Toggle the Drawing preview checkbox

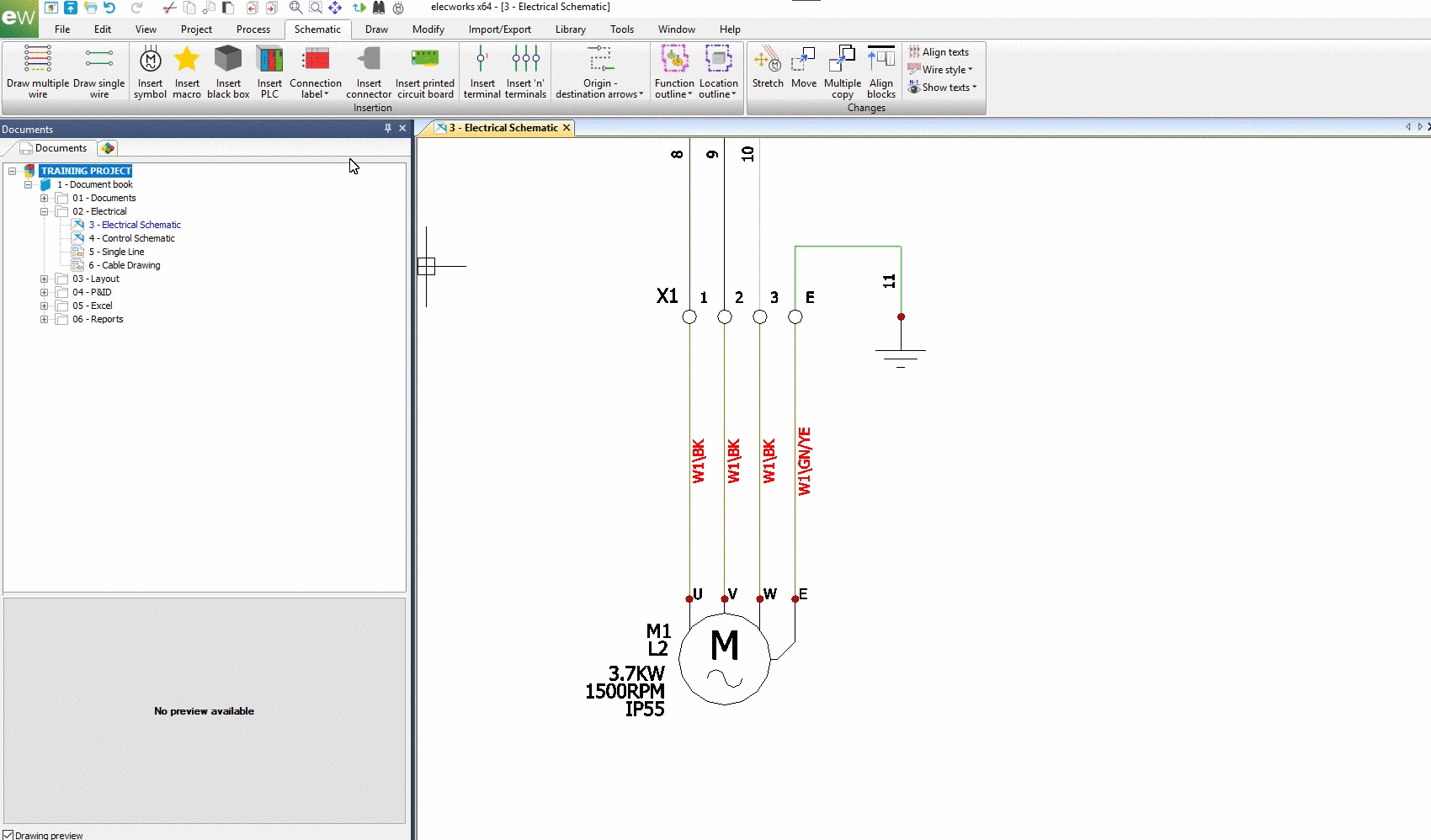pos(8,835)
